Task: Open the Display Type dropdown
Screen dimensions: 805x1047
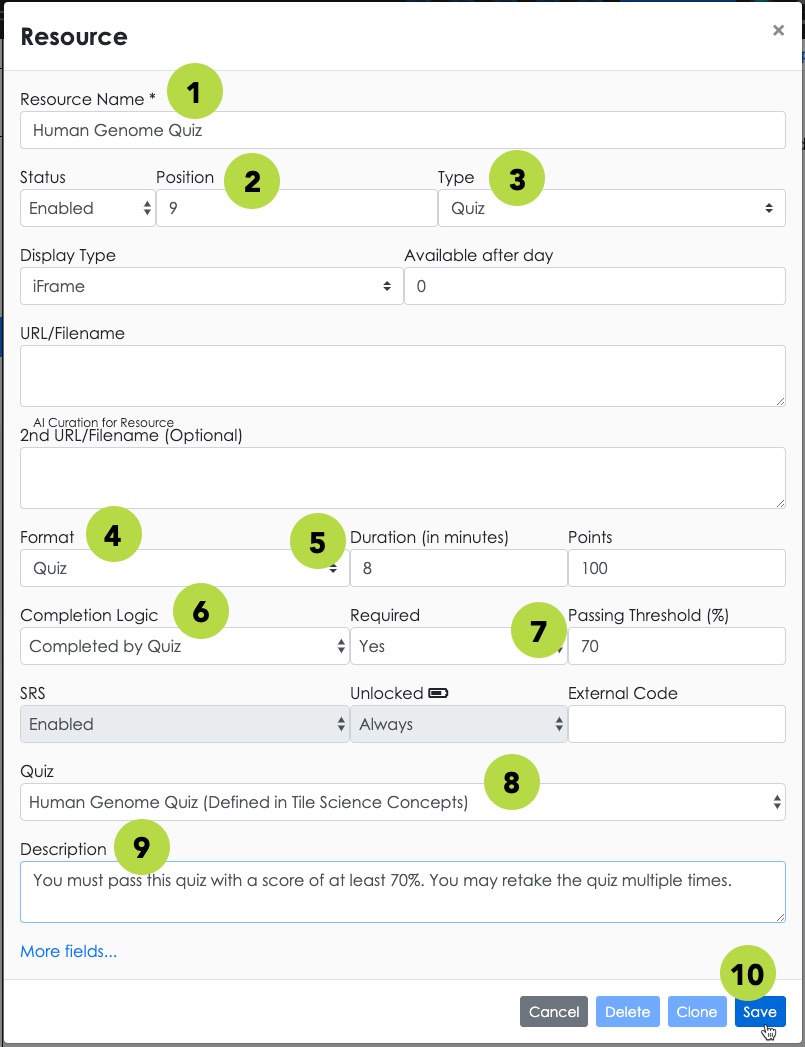Action: (212, 286)
